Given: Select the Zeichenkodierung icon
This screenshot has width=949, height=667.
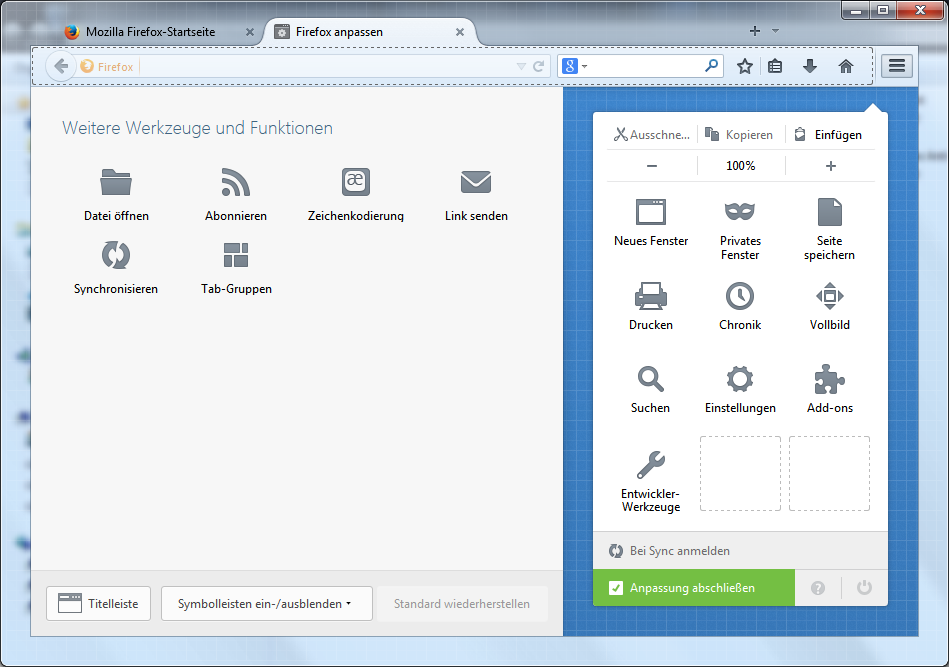Looking at the screenshot, I should pyautogui.click(x=355, y=182).
